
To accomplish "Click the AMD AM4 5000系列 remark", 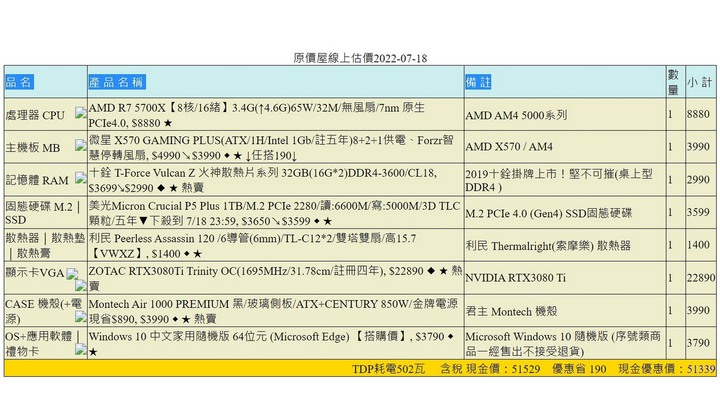I will [516, 115].
